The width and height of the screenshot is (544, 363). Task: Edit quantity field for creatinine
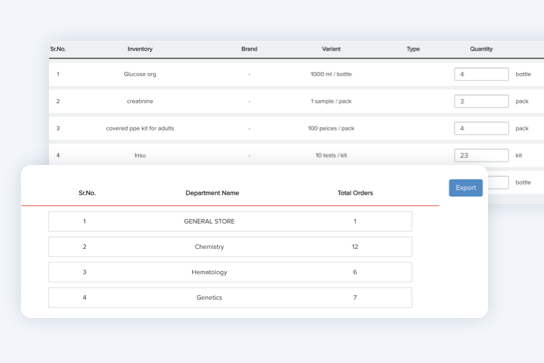click(x=481, y=101)
